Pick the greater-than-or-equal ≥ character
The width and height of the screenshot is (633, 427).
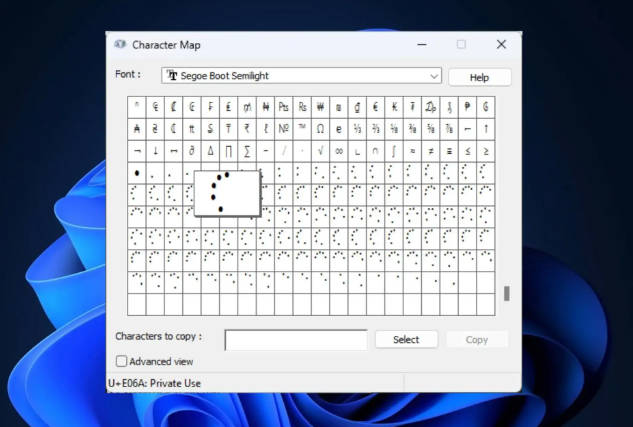point(486,151)
